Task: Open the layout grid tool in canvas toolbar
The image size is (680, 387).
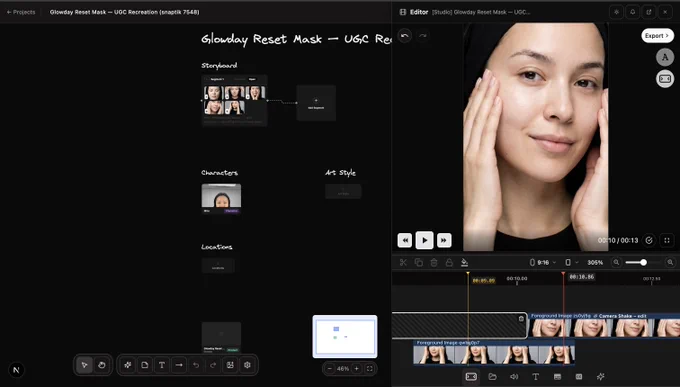Action: 230,365
